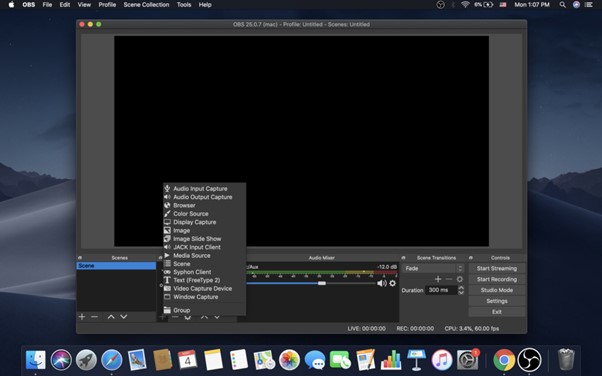602x376 pixels.
Task: Select Group folder entry in menu
Action: click(204, 310)
